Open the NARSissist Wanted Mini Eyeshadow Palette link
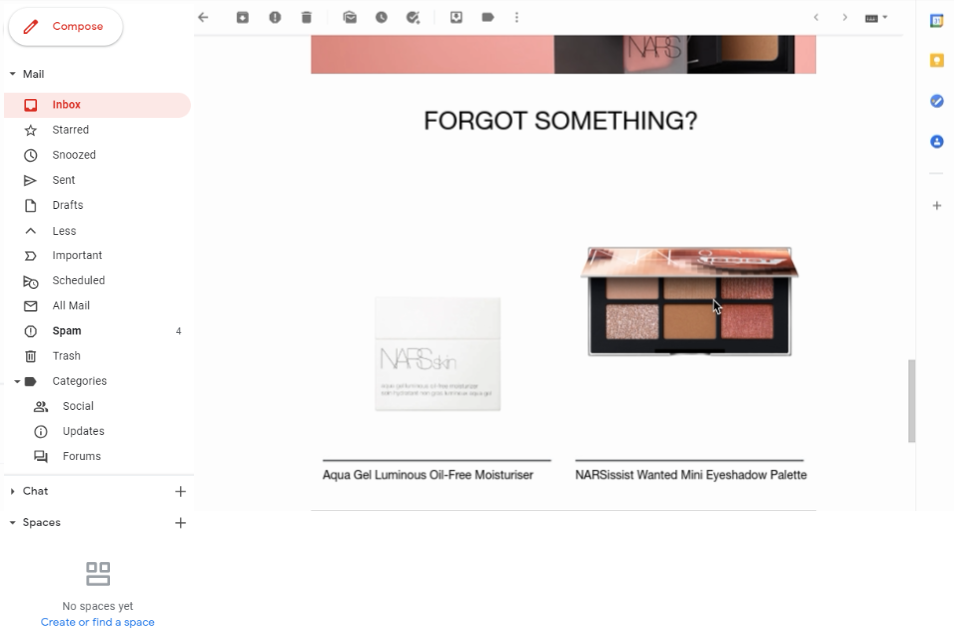Image resolution: width=954 pixels, height=640 pixels. [x=691, y=475]
